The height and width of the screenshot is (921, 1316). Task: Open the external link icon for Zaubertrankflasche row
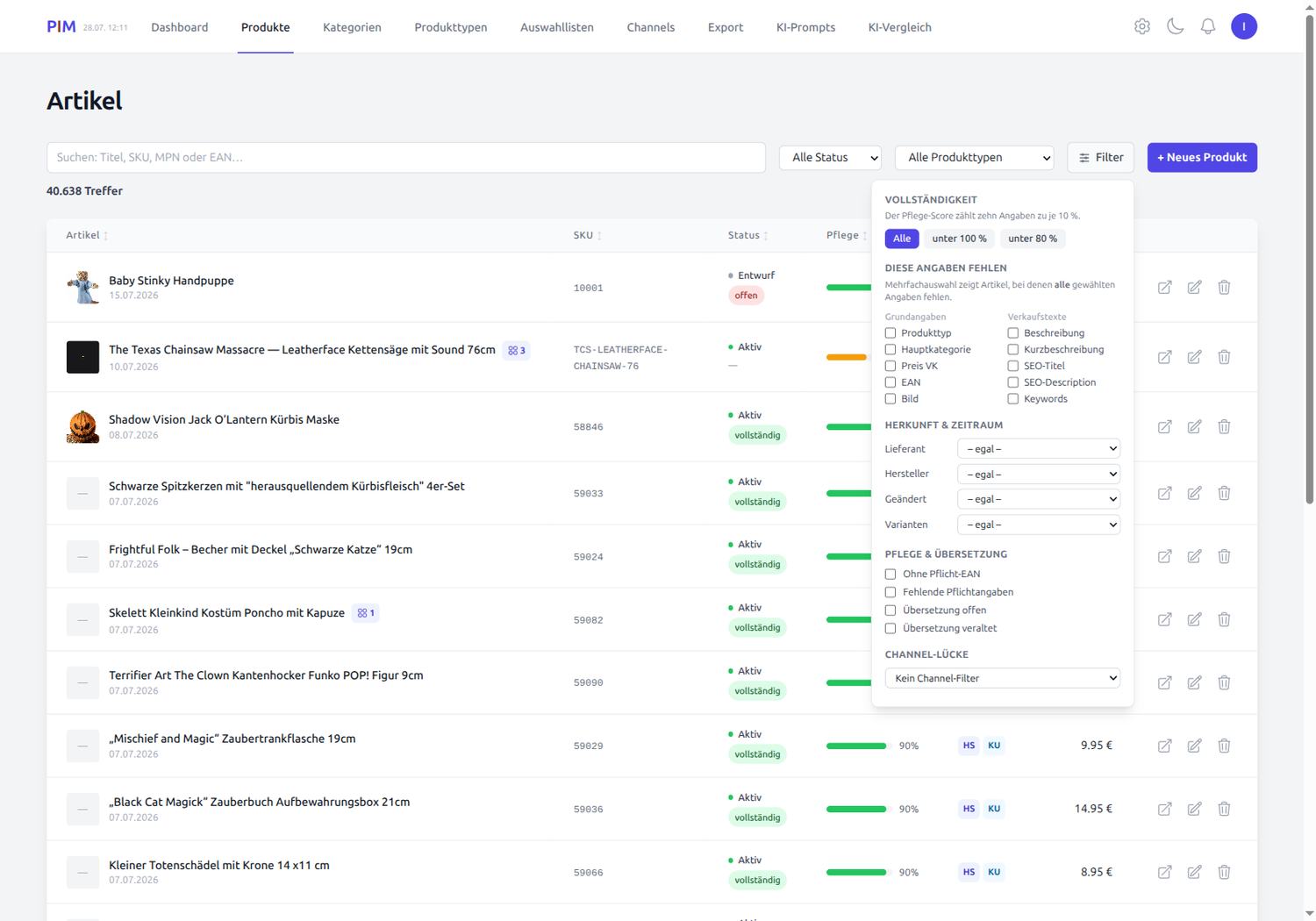point(1164,746)
